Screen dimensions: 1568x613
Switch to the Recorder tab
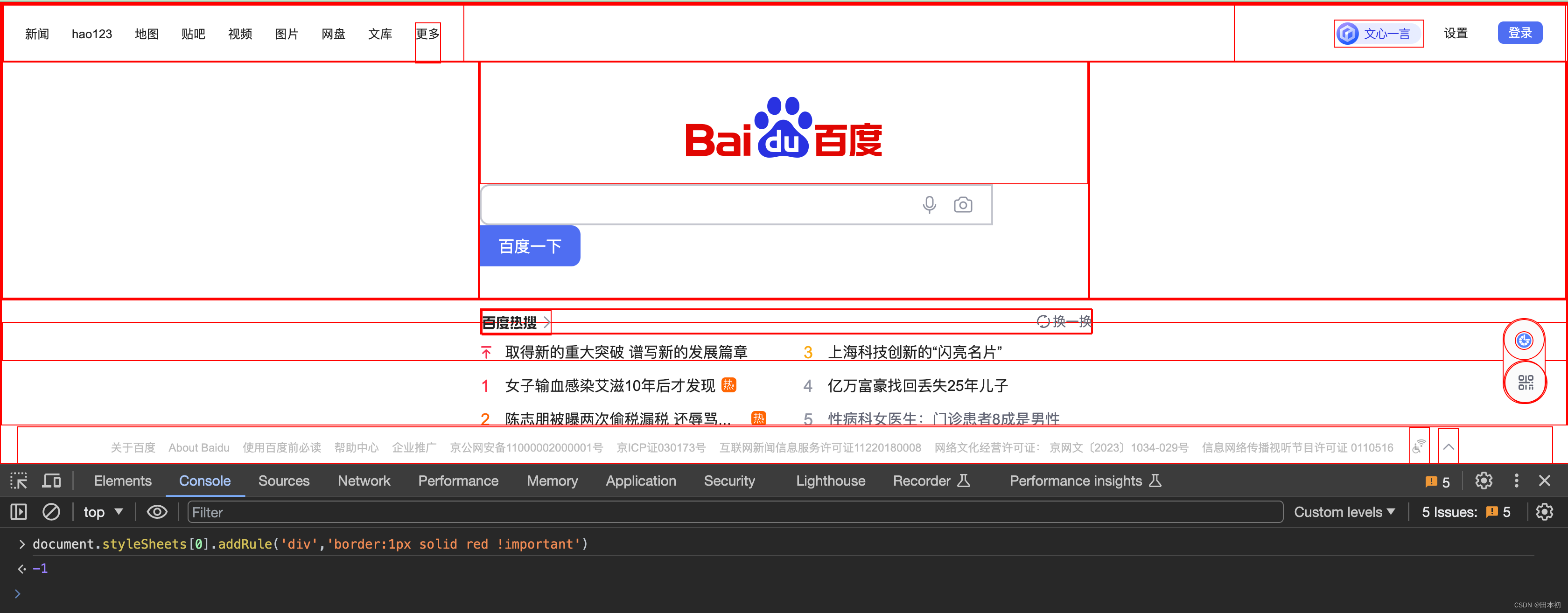931,481
